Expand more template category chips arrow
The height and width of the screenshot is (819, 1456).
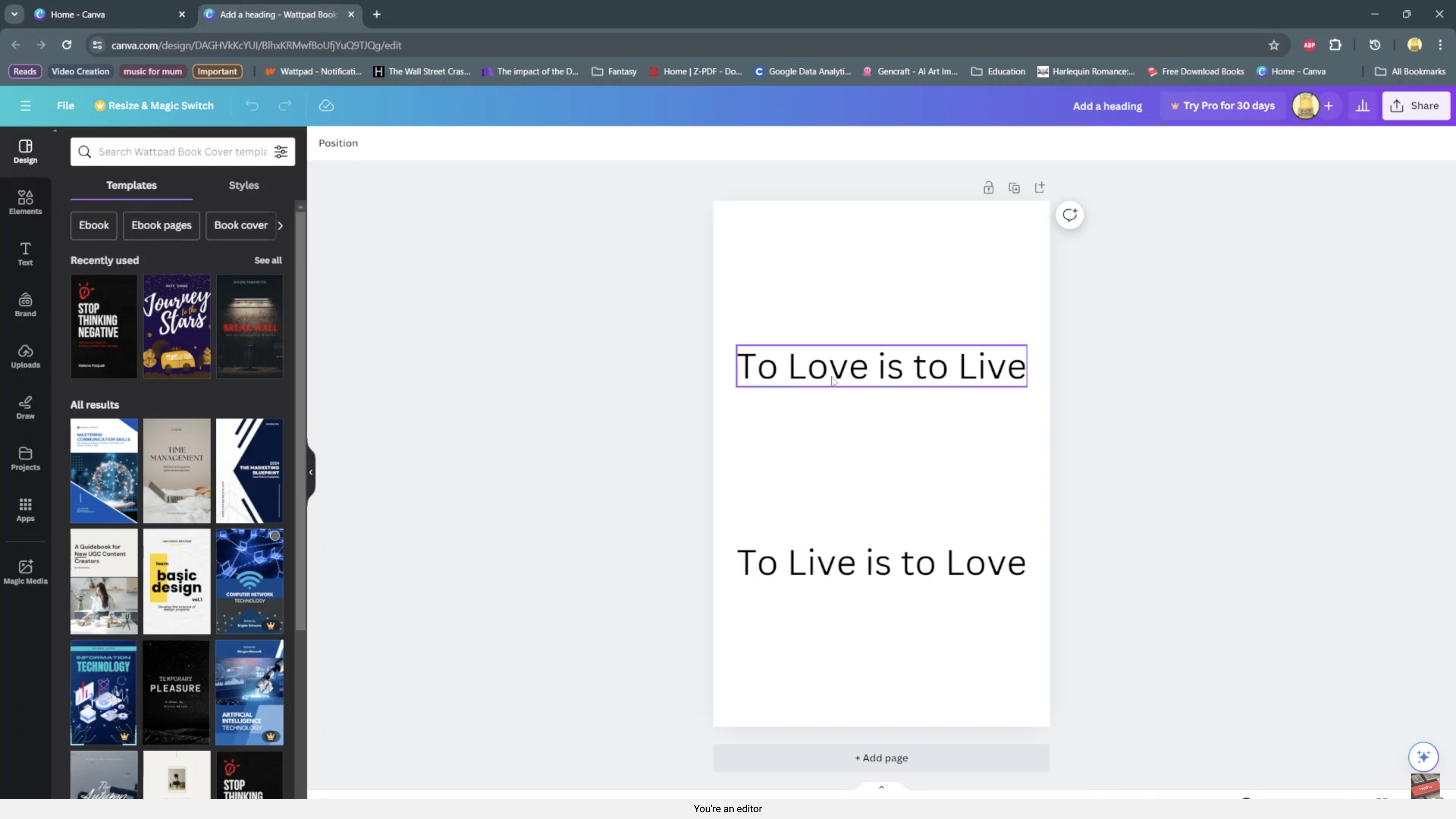280,225
